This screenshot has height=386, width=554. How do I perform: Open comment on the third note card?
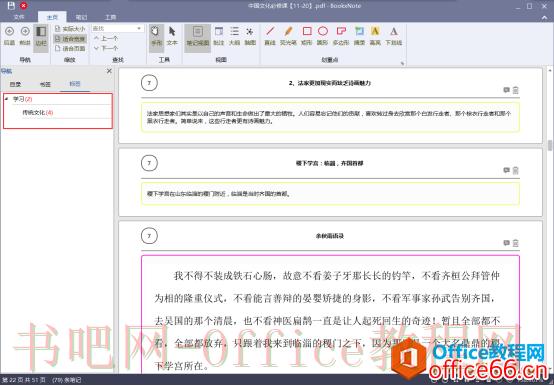pyautogui.click(x=506, y=243)
